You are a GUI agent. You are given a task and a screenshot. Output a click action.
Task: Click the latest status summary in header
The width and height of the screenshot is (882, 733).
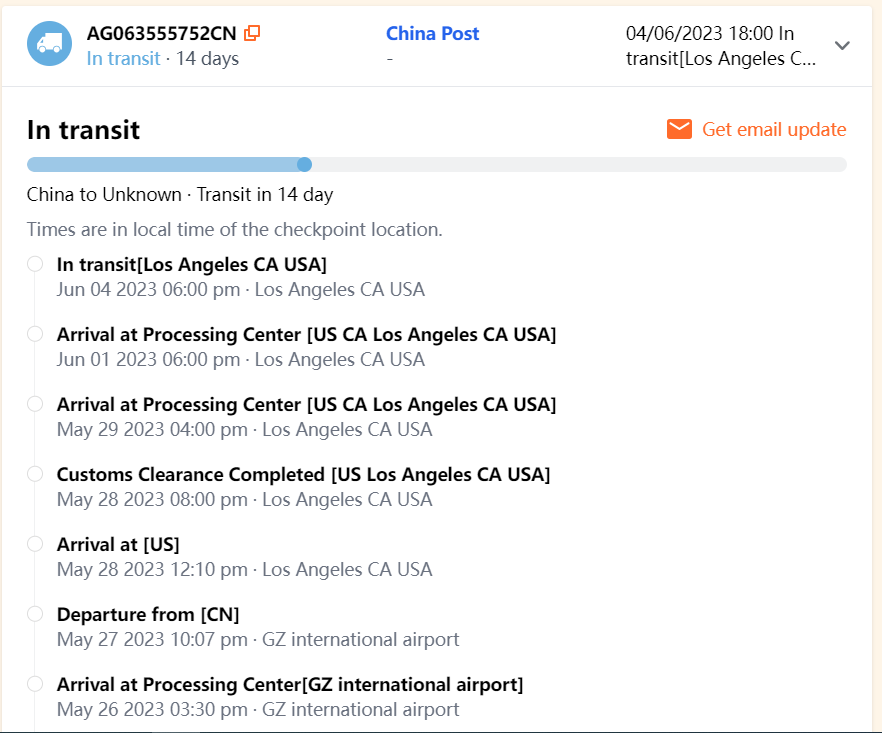(x=720, y=45)
